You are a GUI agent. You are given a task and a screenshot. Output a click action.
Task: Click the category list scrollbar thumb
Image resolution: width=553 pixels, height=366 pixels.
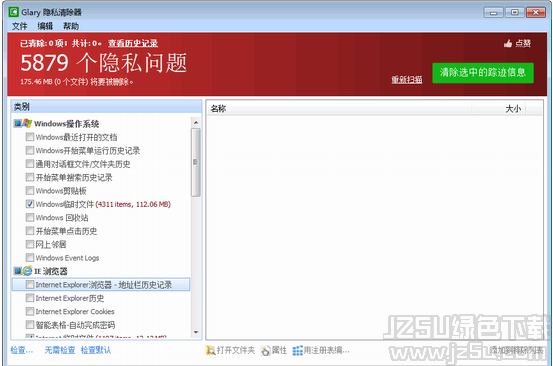click(196, 162)
